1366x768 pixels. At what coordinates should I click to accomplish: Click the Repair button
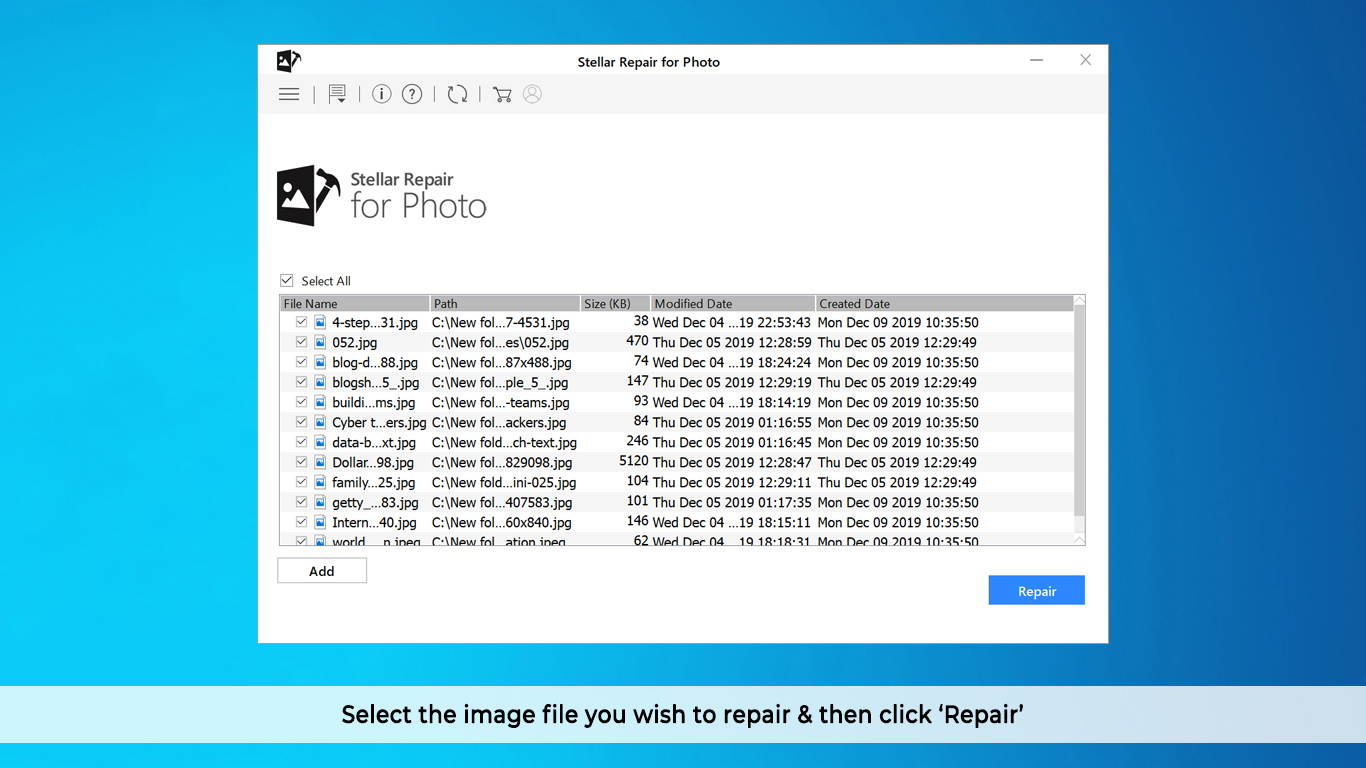(1036, 591)
